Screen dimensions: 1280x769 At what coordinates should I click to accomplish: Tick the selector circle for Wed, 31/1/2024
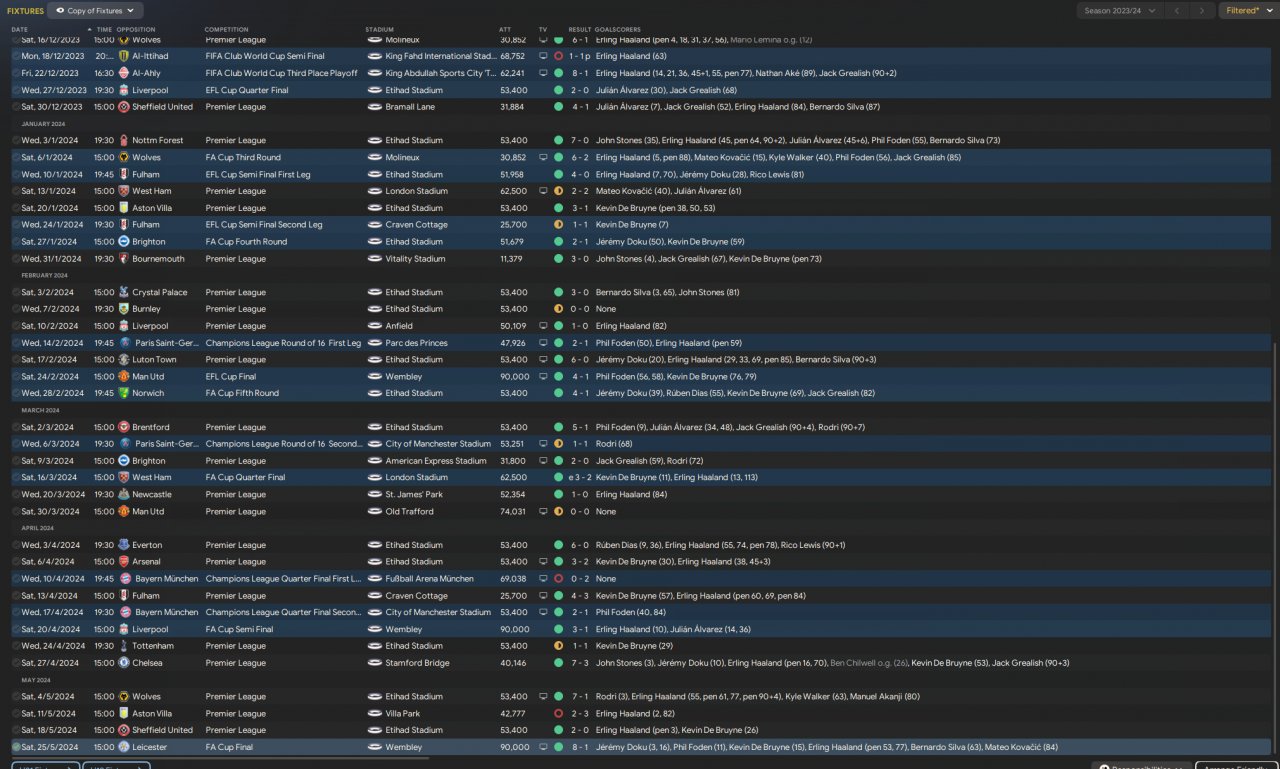point(16,259)
